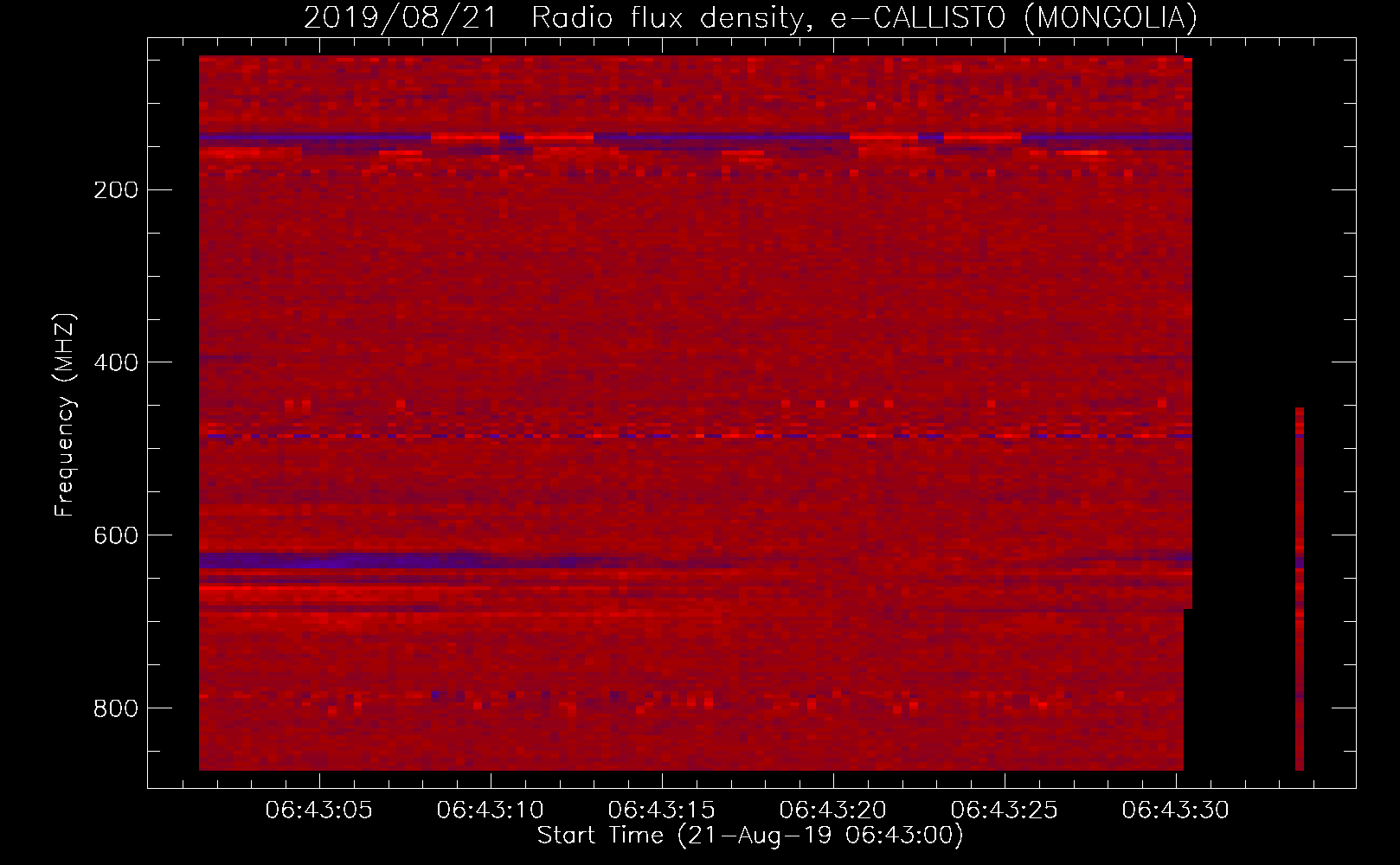
Task: Click the 06:43:05 time tick label
Action: [319, 811]
